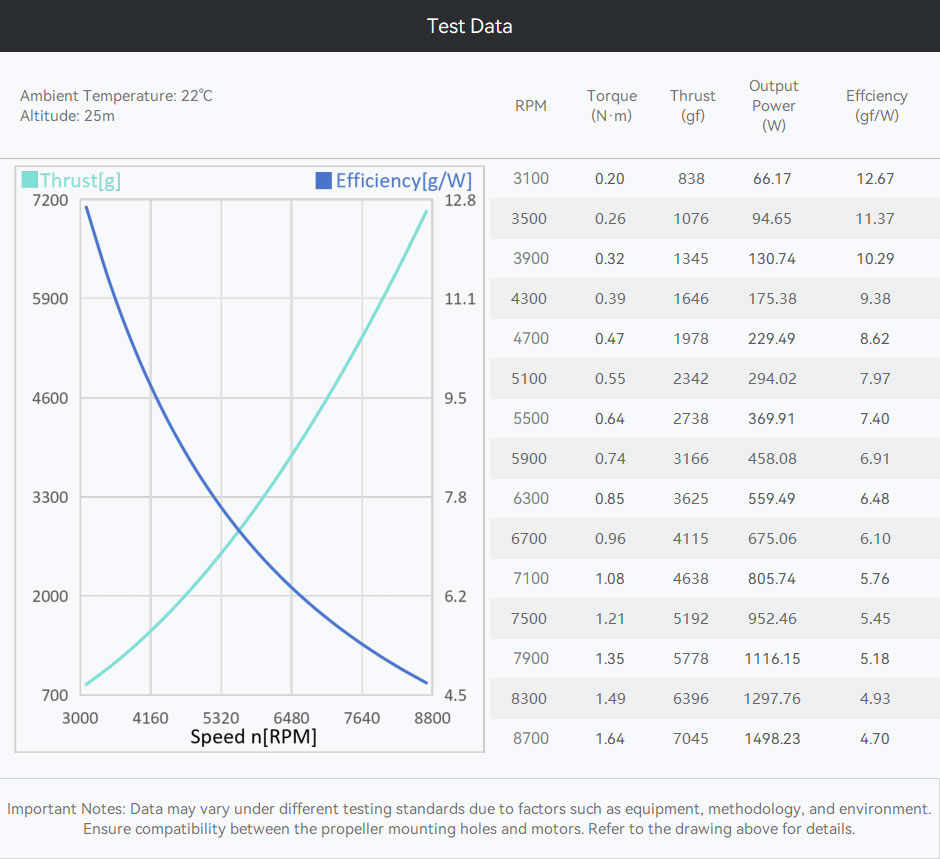Select the Important Notes disclaimer text

(x=469, y=819)
